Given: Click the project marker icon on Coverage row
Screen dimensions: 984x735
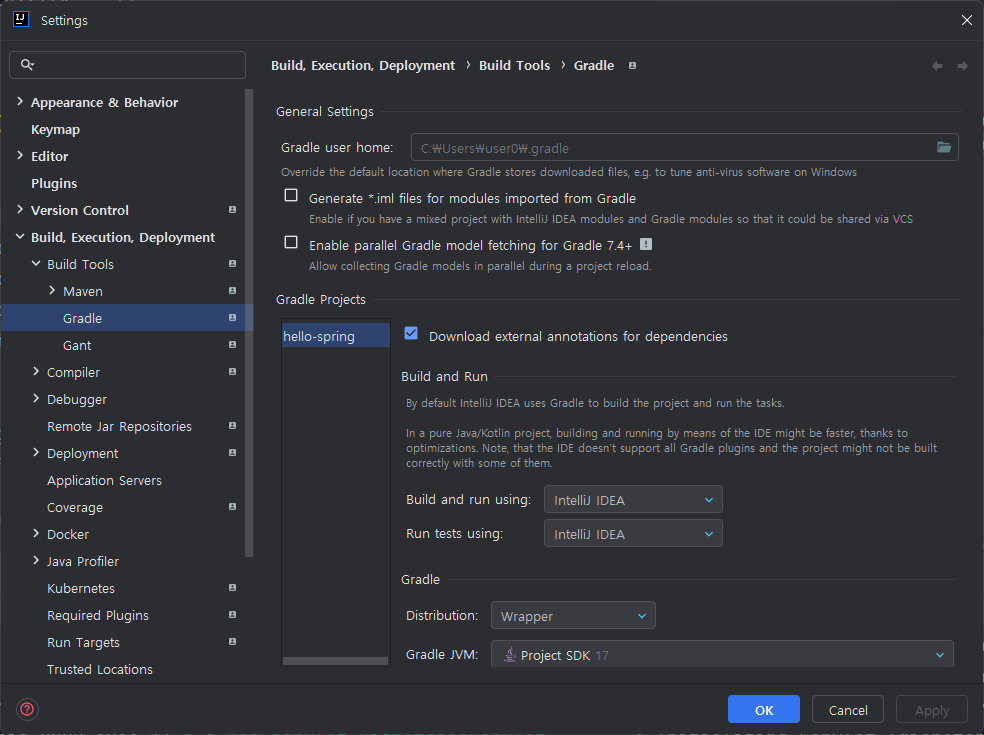Looking at the screenshot, I should point(232,507).
